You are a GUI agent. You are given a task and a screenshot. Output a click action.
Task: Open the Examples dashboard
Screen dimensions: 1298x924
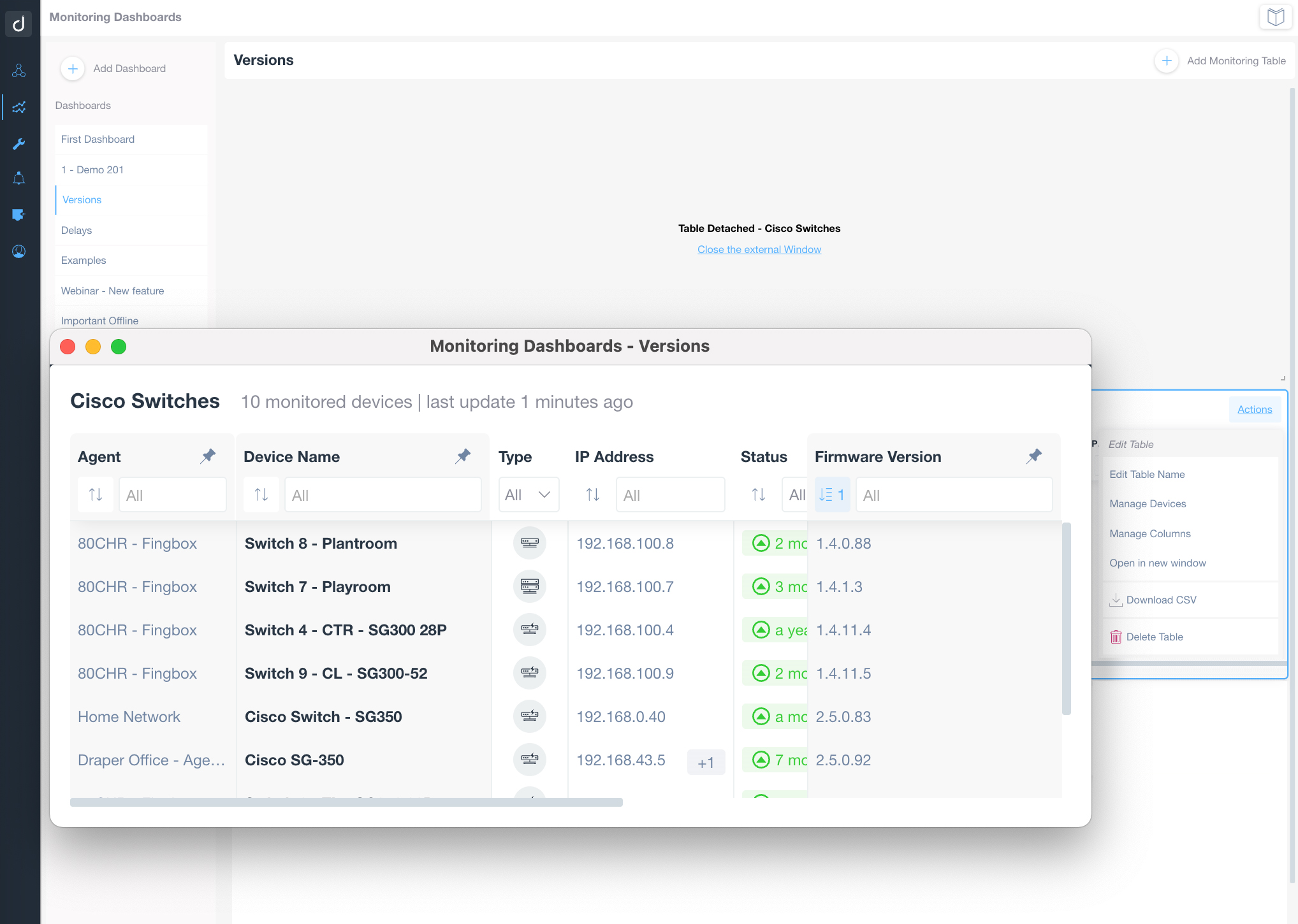(131, 260)
